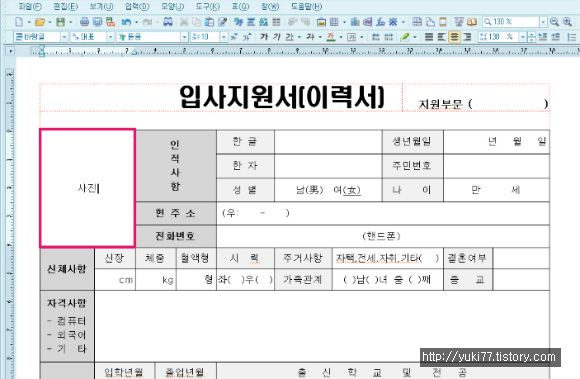Zoom in with the plus magnifier

567,22
